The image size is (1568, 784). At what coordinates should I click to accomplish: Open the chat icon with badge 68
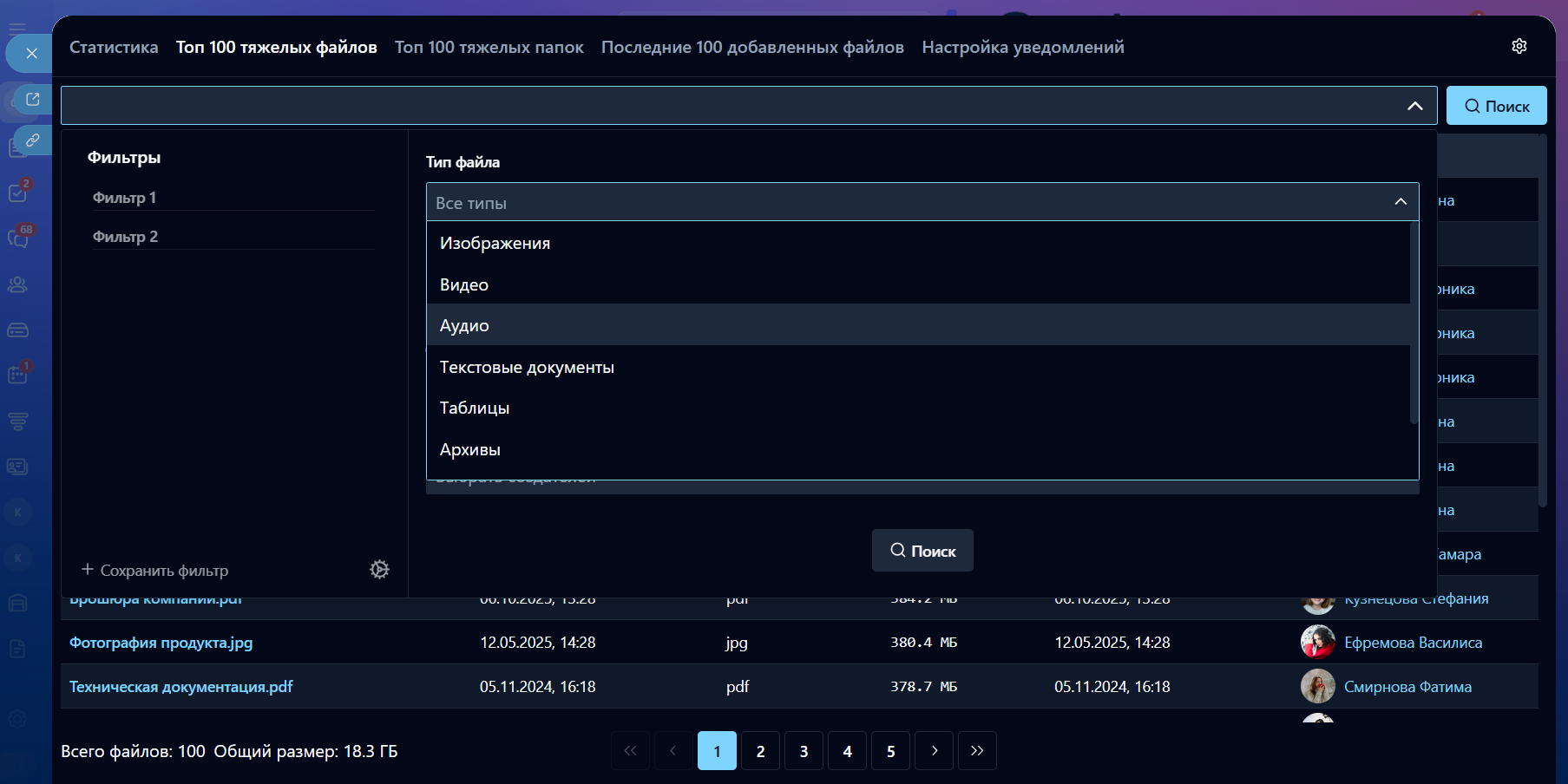18,238
